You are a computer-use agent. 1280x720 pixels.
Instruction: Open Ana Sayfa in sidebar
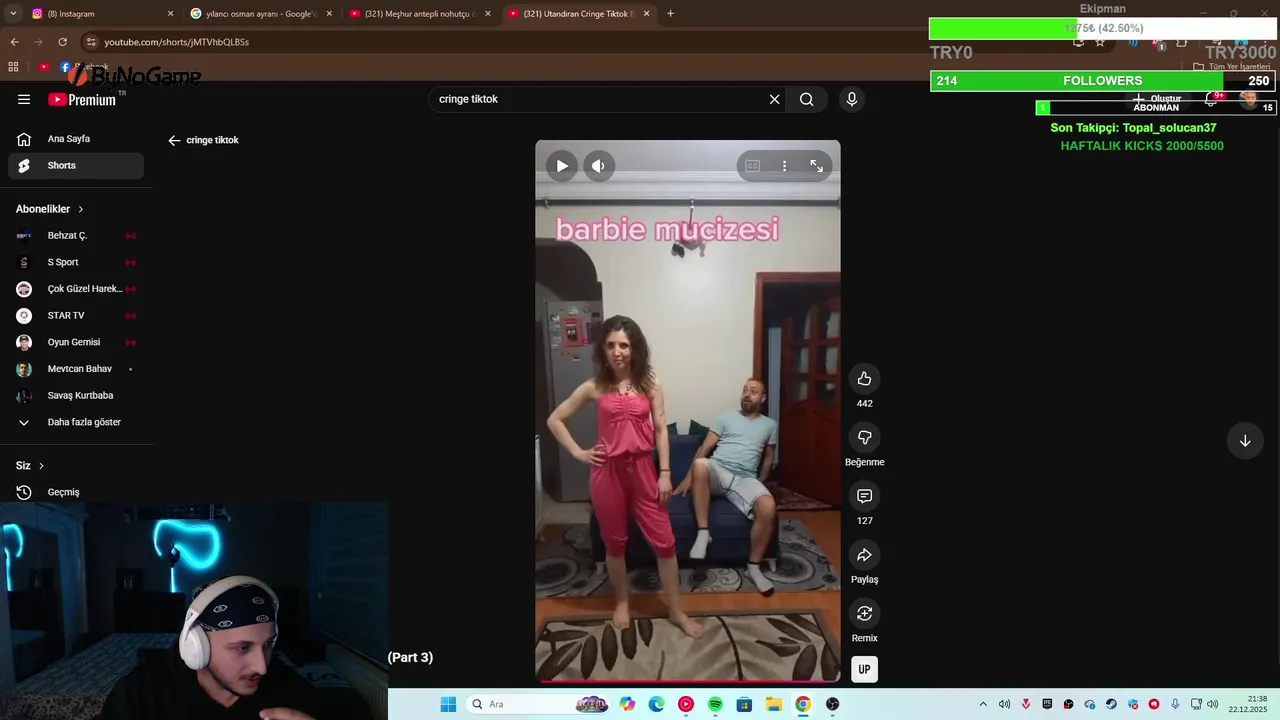(x=76, y=139)
